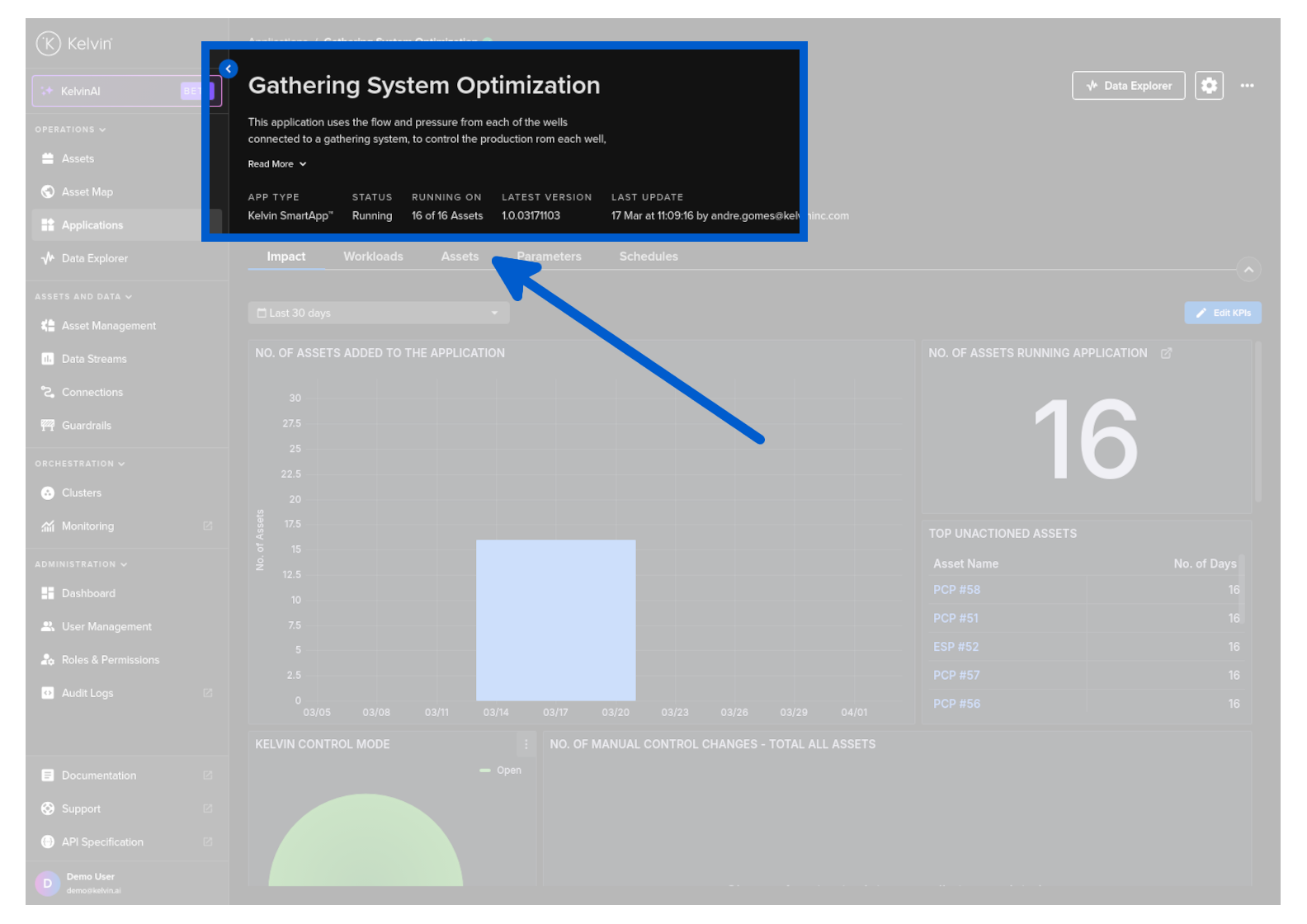Screen dimensions: 1307x924
Task: Click the bar in the assets added chart
Action: pos(555,620)
